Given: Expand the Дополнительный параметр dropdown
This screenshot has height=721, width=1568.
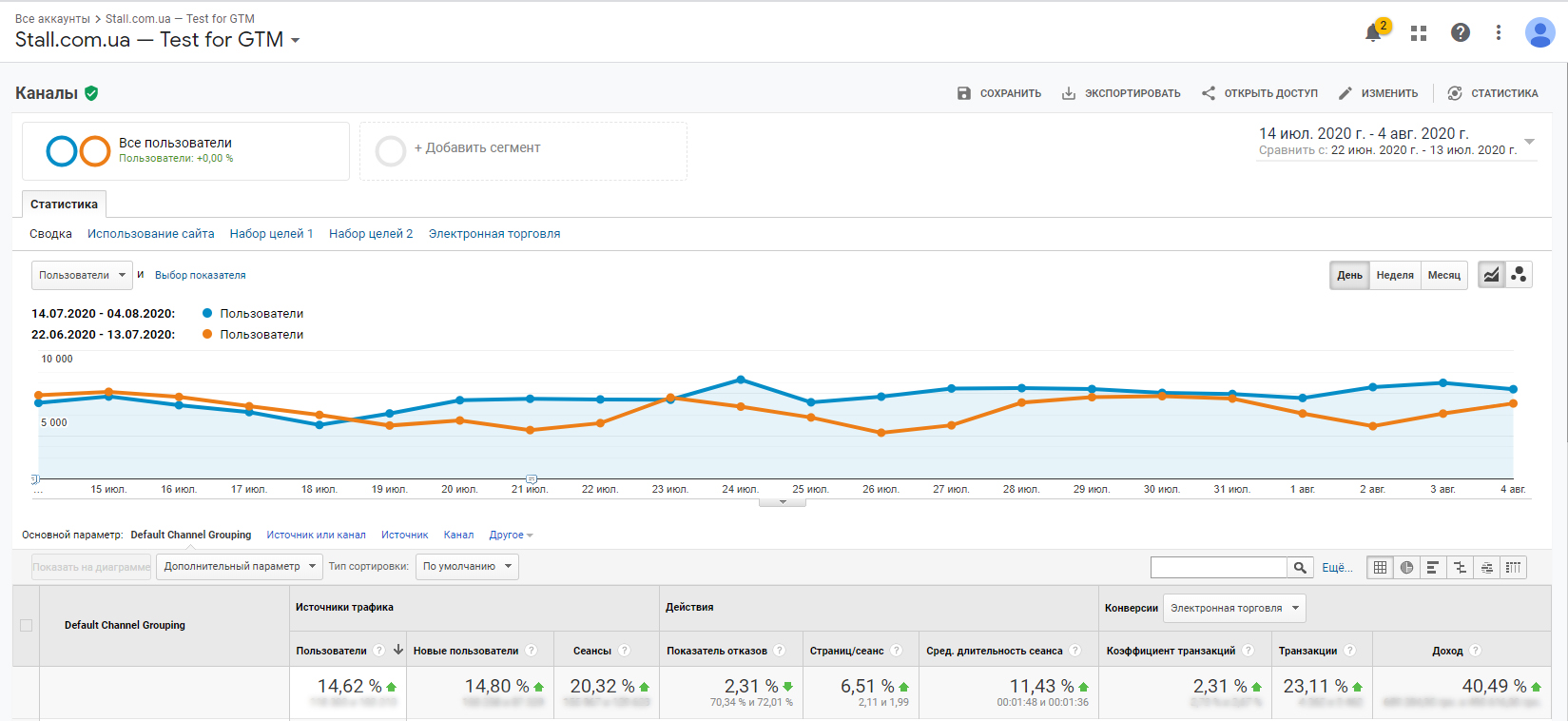Looking at the screenshot, I should 240,567.
